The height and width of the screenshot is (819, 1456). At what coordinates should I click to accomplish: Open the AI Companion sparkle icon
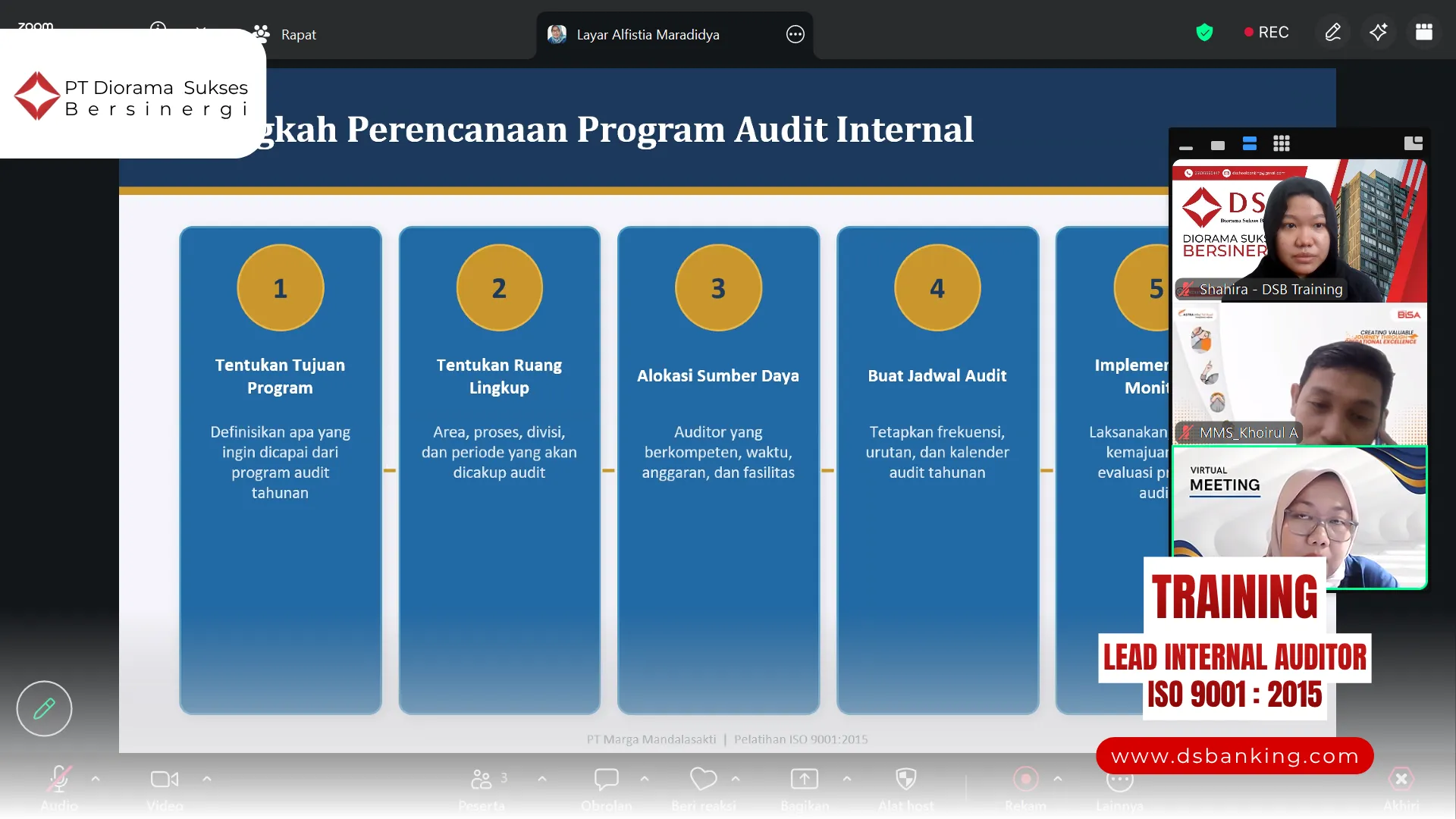pos(1378,33)
